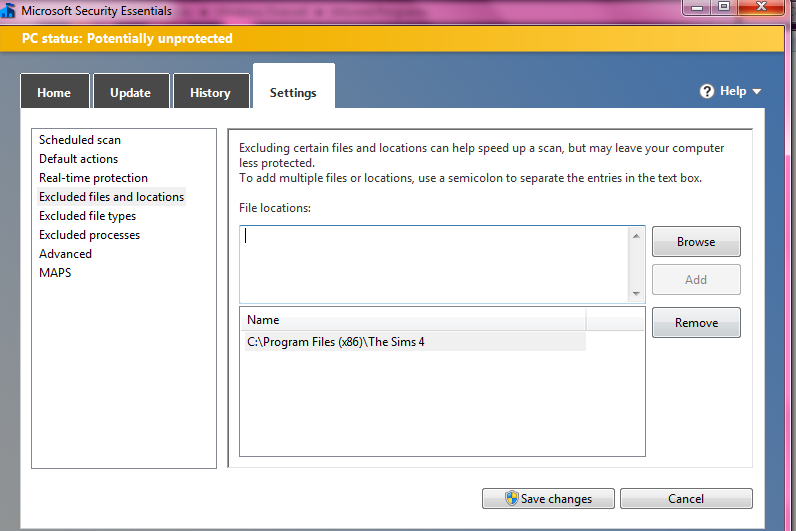Click the grayed-out Add button

[696, 280]
